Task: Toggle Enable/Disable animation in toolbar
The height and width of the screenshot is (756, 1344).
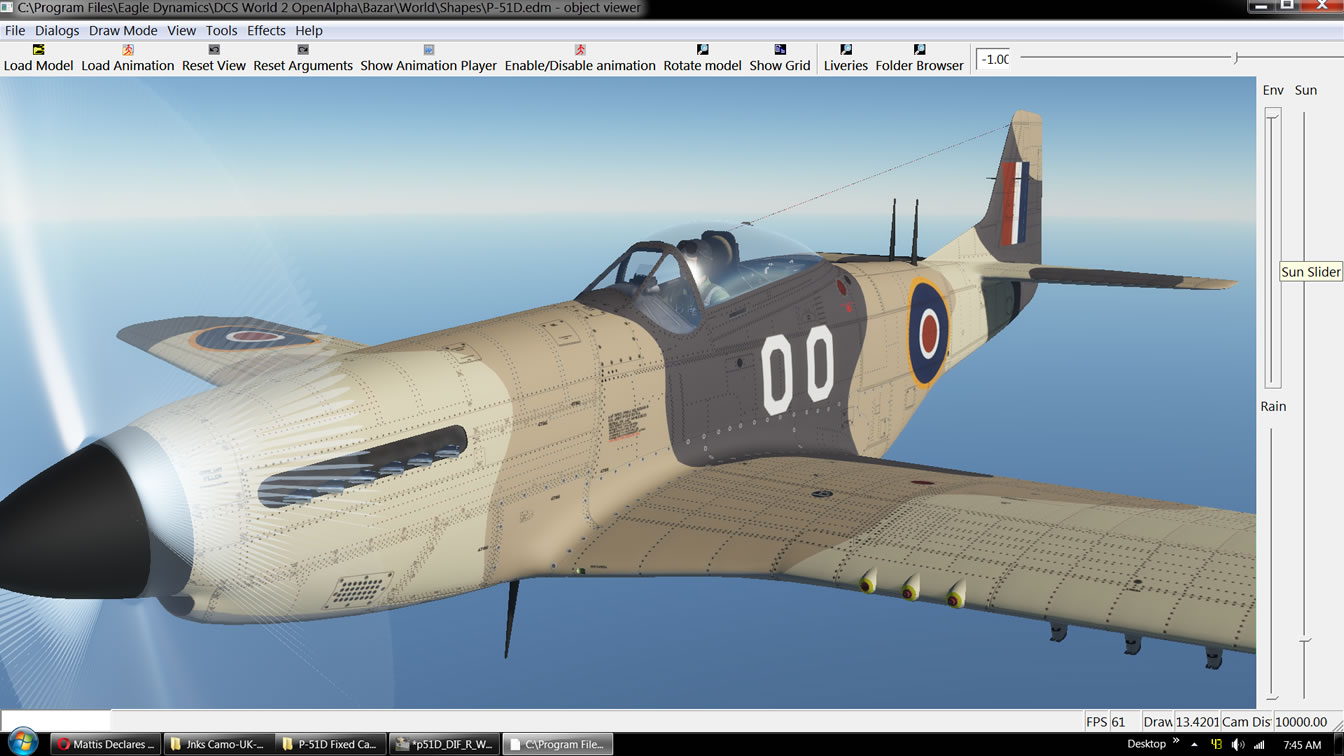Action: [x=580, y=50]
